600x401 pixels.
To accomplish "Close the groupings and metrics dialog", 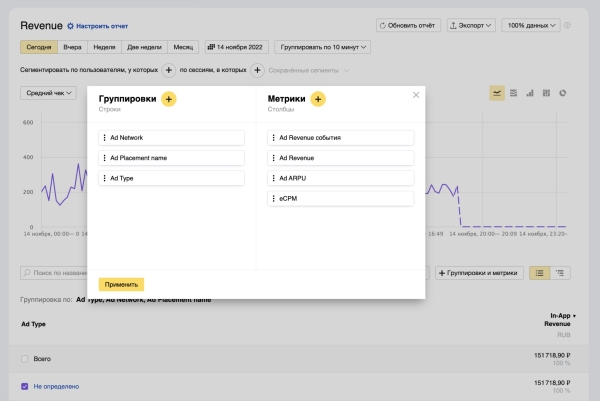I will (416, 95).
